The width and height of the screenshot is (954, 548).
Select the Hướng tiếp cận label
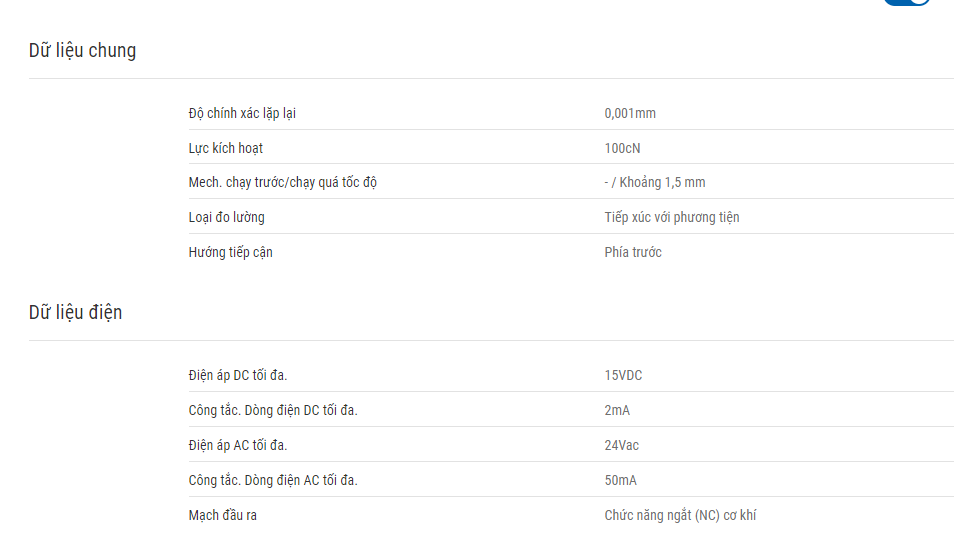coord(231,252)
